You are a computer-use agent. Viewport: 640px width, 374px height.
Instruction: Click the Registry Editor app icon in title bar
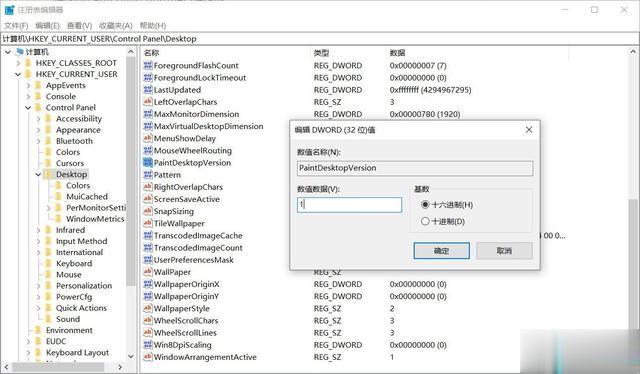pyautogui.click(x=9, y=10)
